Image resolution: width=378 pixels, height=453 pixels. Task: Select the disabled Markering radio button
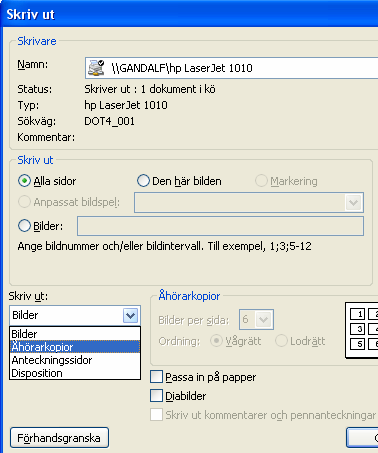pos(261,181)
